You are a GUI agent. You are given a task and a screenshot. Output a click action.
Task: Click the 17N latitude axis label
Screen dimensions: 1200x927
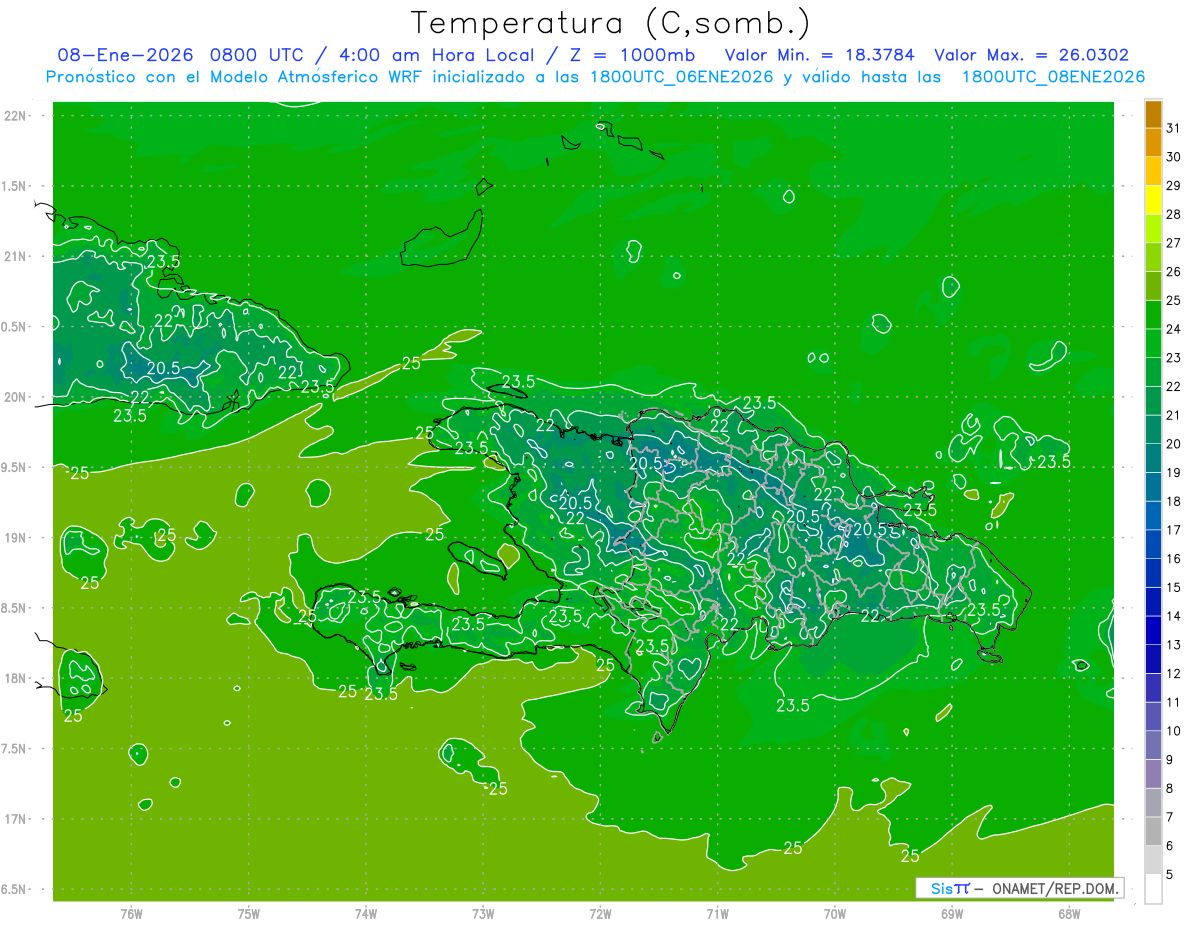click(15, 819)
